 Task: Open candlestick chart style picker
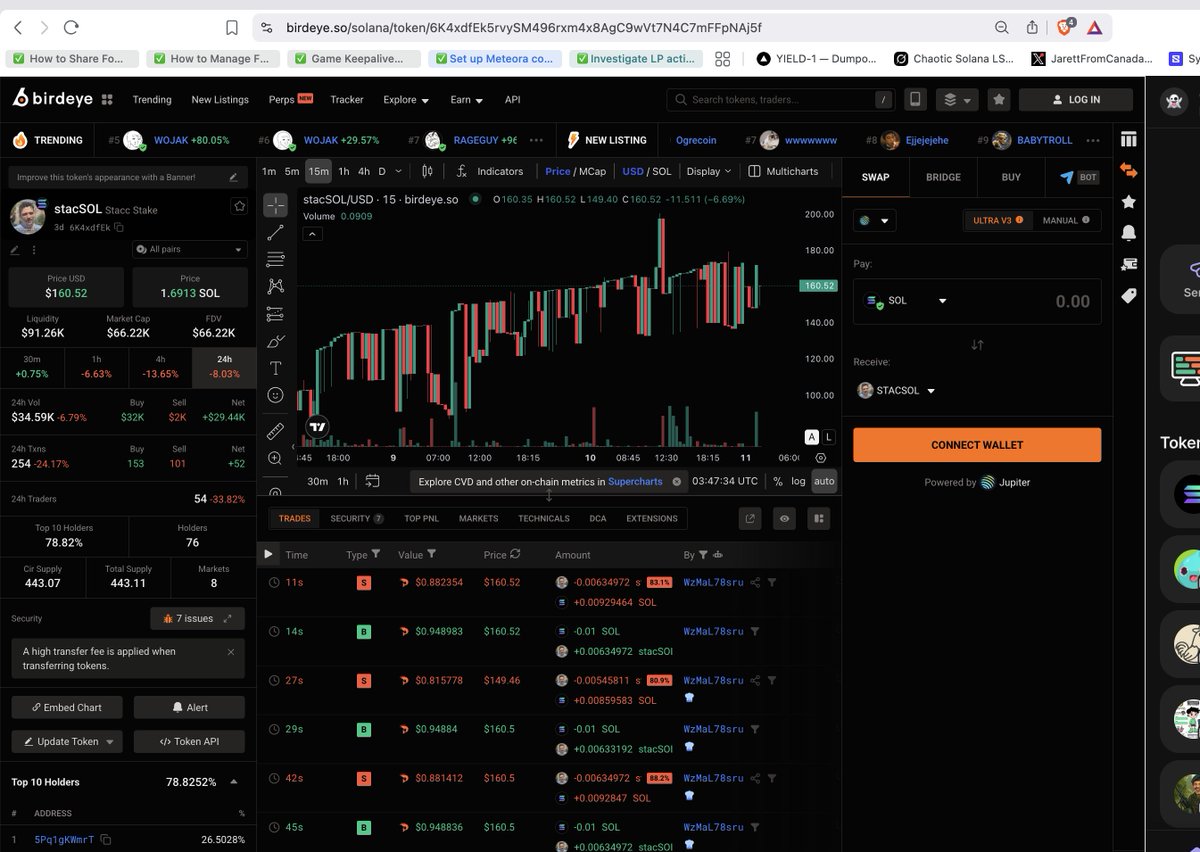click(428, 171)
